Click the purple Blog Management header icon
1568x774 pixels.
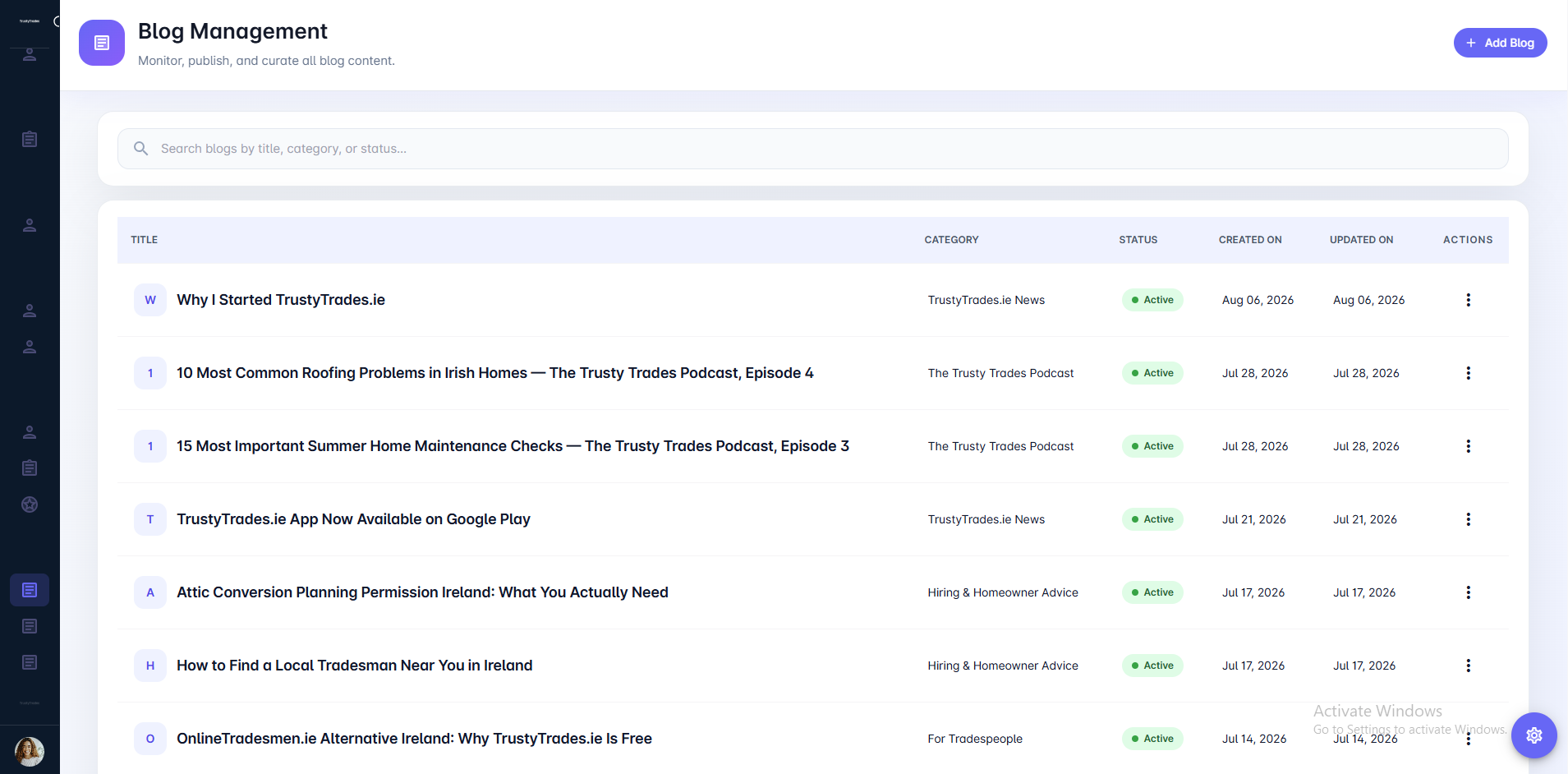[x=102, y=43]
